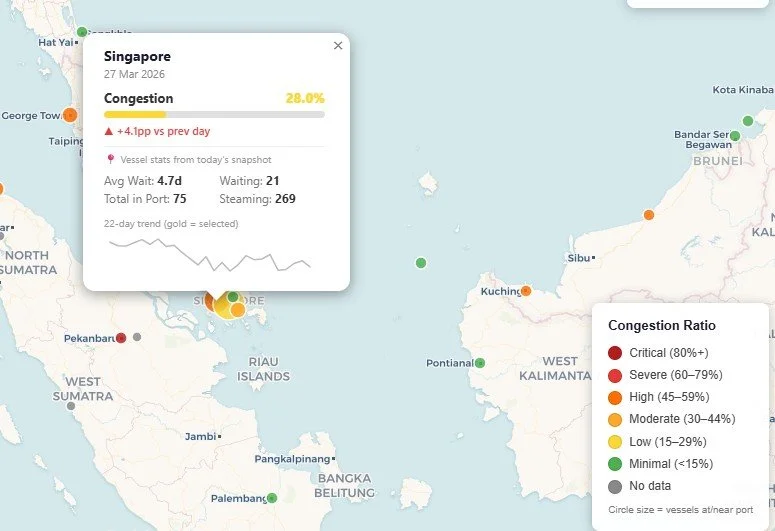Click the green Pontianak port marker
775x531 pixels.
479,363
